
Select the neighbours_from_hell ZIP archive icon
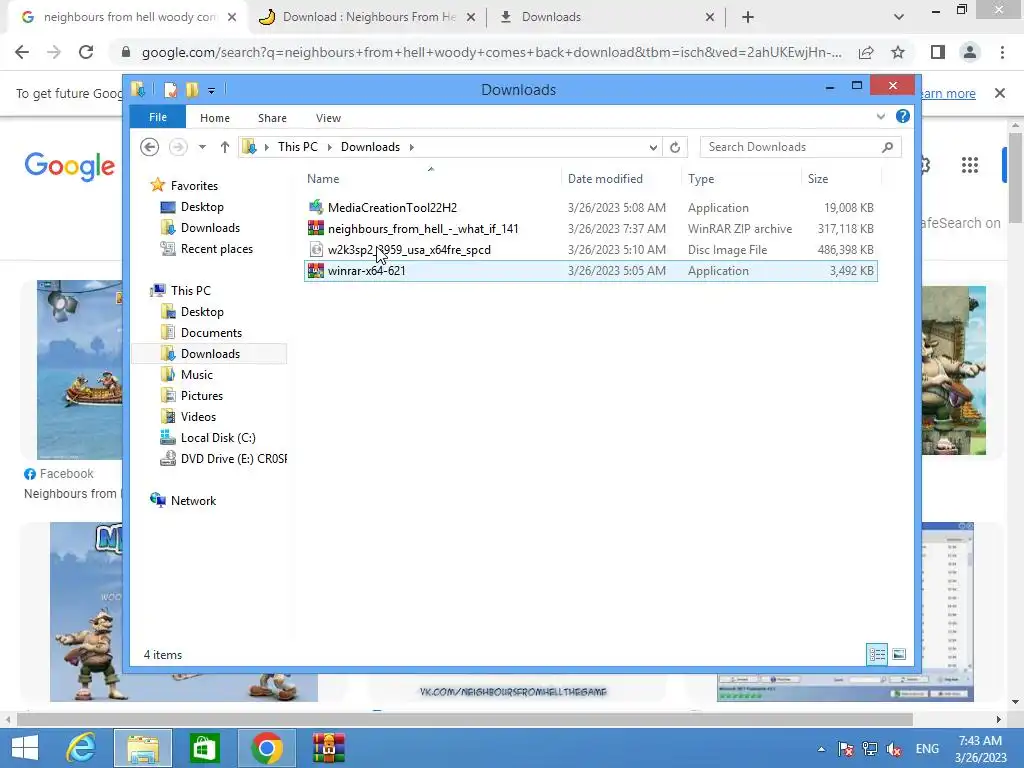[316, 229]
